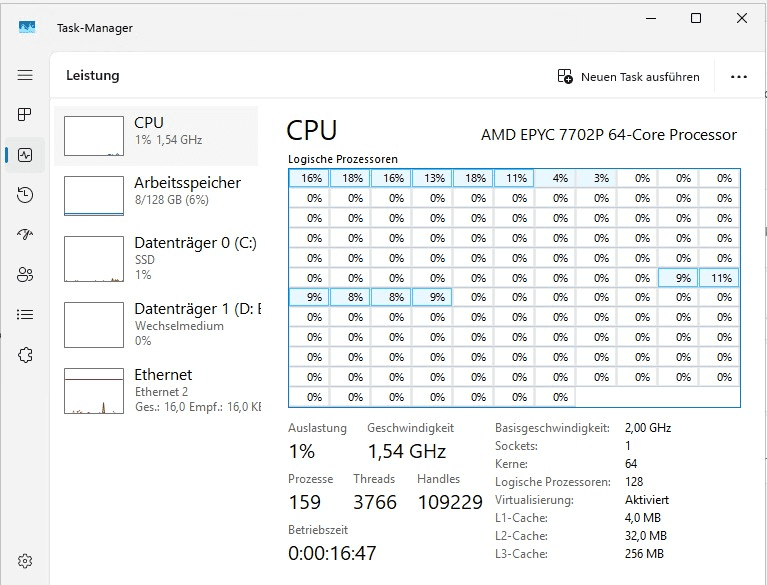767x585 pixels.
Task: Open the Autostart apps gauge icon
Action: [x=25, y=235]
